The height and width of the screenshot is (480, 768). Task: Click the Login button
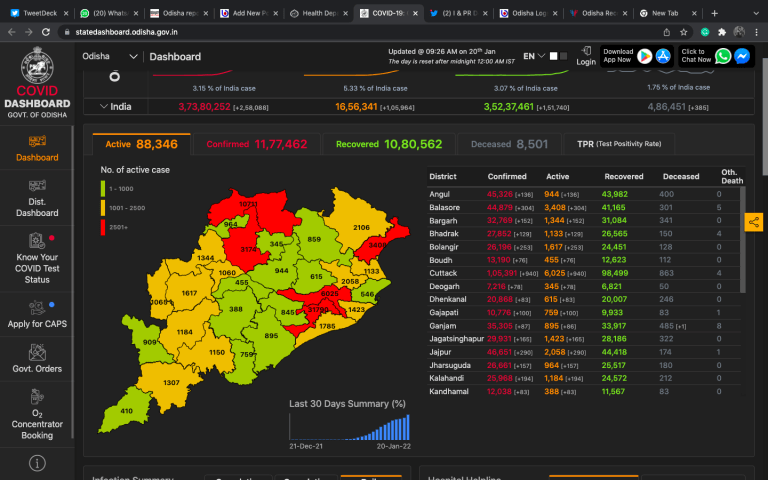coord(586,57)
